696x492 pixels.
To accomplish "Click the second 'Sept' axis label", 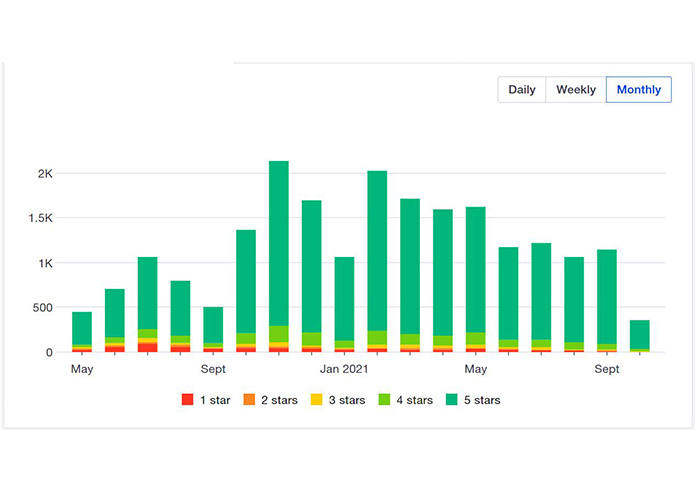I will pos(607,369).
